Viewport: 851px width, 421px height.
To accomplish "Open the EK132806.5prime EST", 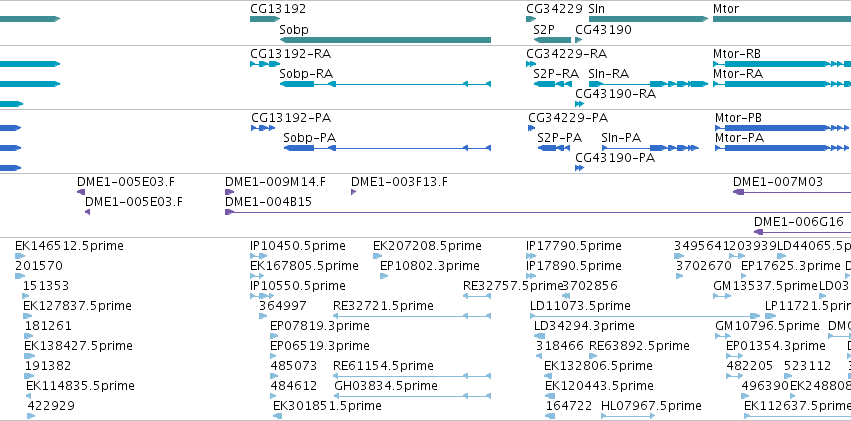I will pyautogui.click(x=548, y=376).
